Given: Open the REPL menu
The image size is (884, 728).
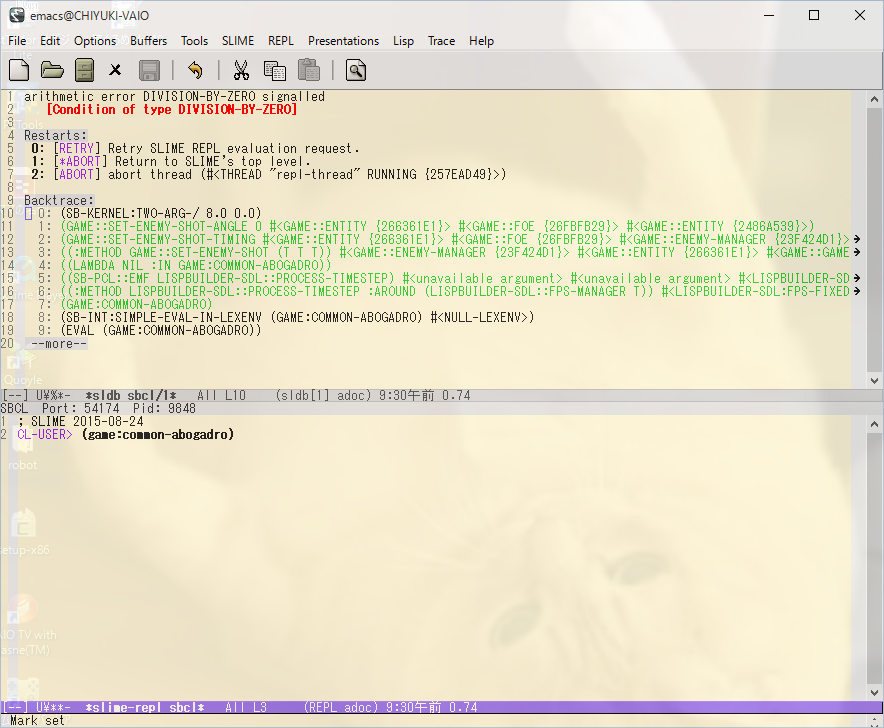Looking at the screenshot, I should tap(281, 41).
